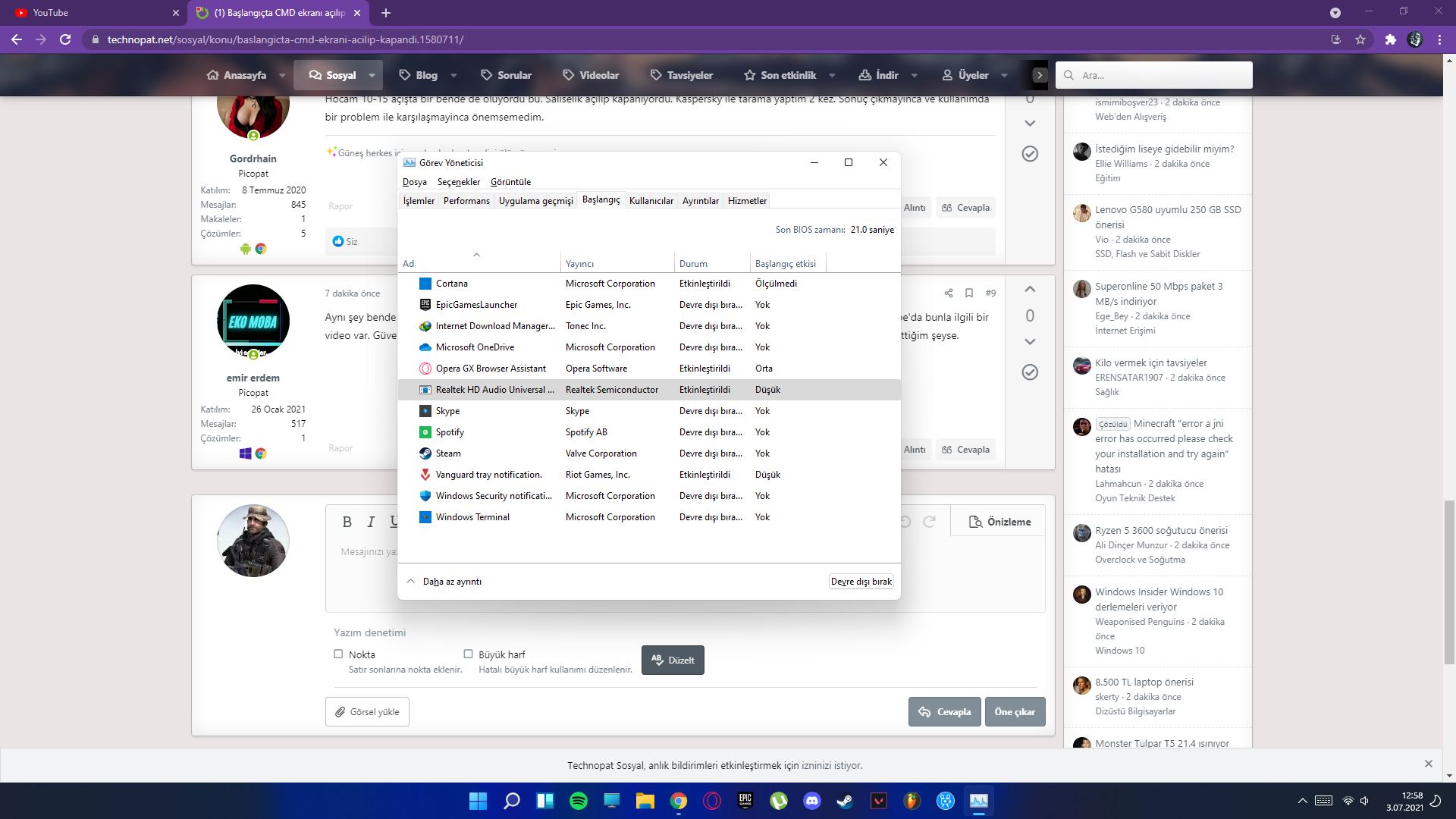Enable the Nokta checkbox
1456x819 pixels.
tap(338, 654)
